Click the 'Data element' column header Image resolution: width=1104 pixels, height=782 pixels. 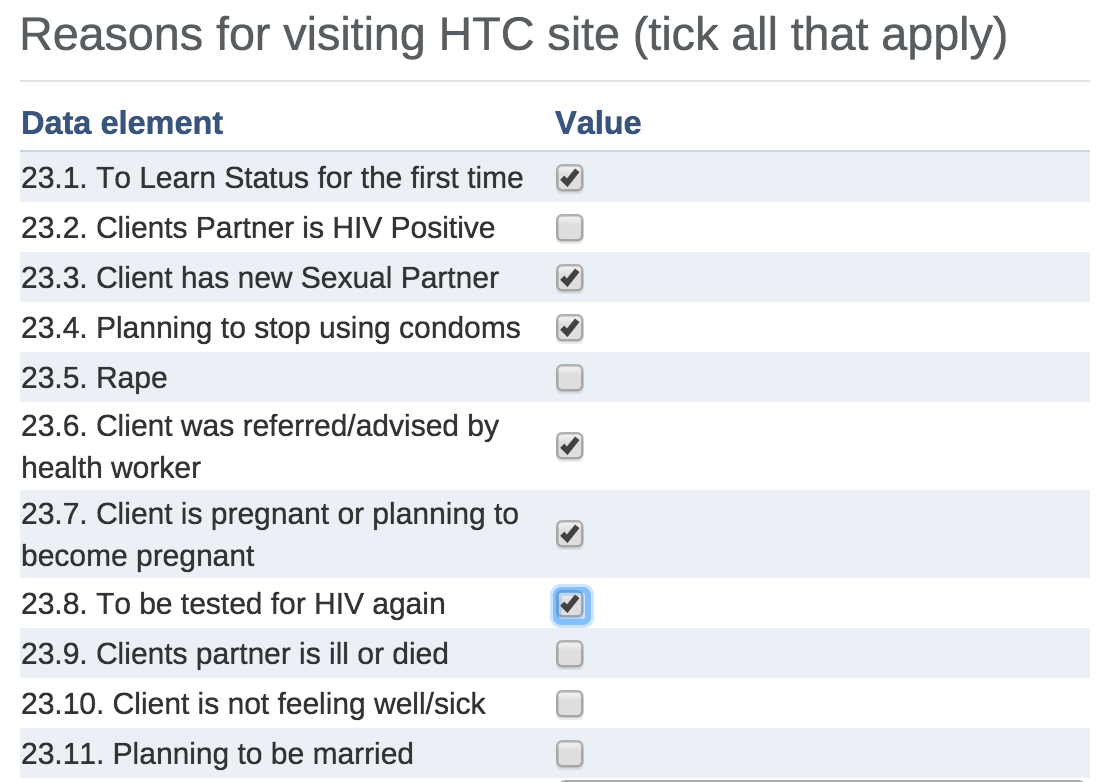click(x=122, y=123)
